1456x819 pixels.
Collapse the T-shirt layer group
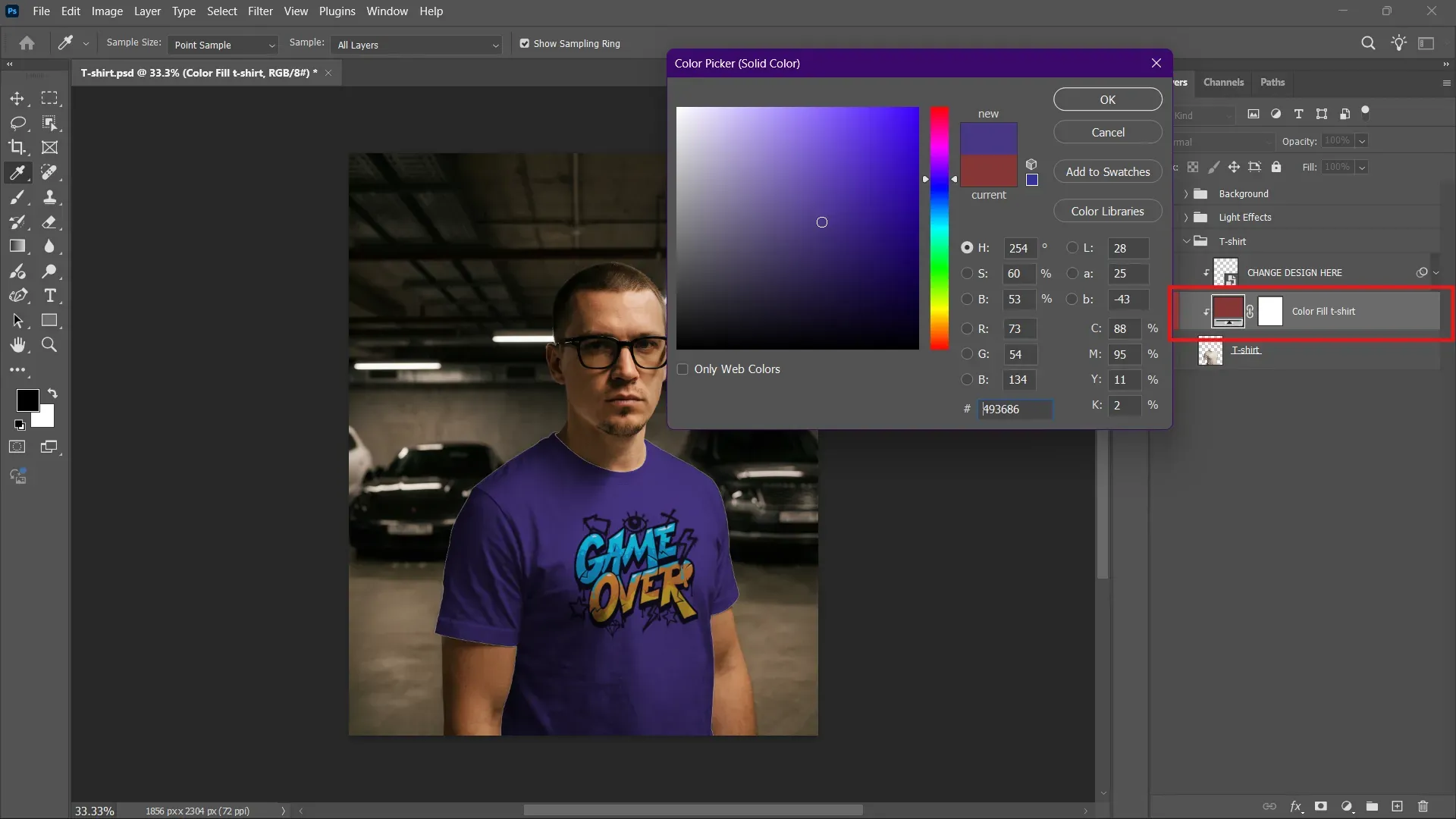(1187, 241)
